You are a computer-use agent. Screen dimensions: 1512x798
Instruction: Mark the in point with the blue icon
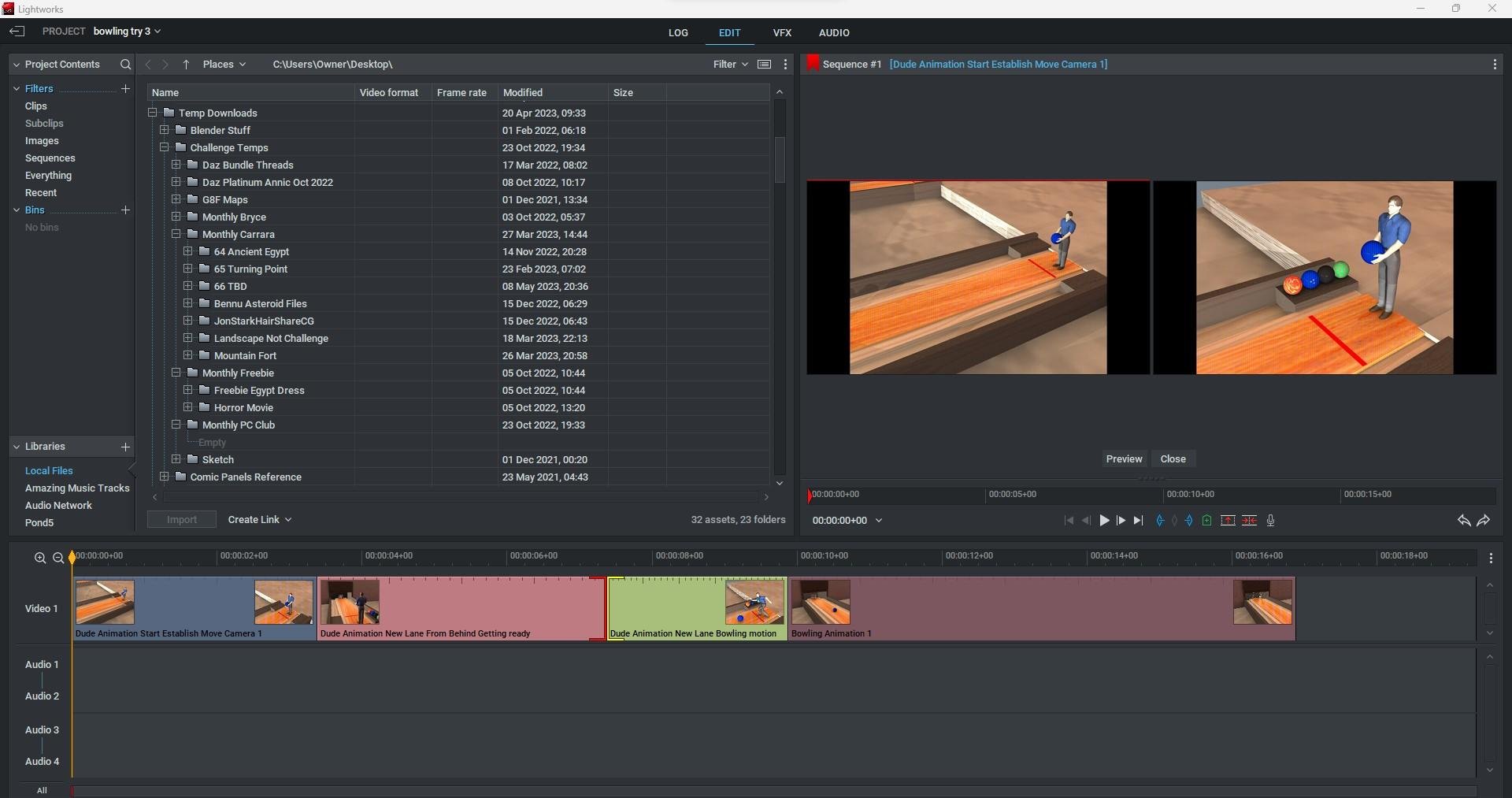1159,521
